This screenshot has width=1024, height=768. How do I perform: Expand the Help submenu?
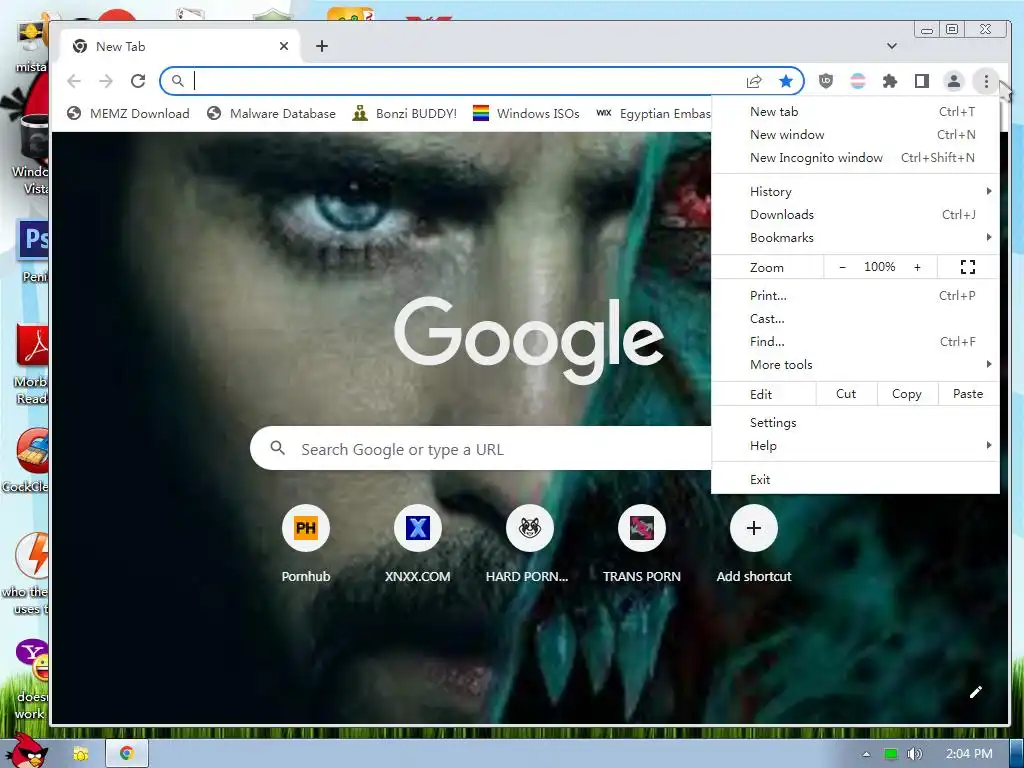click(856, 445)
